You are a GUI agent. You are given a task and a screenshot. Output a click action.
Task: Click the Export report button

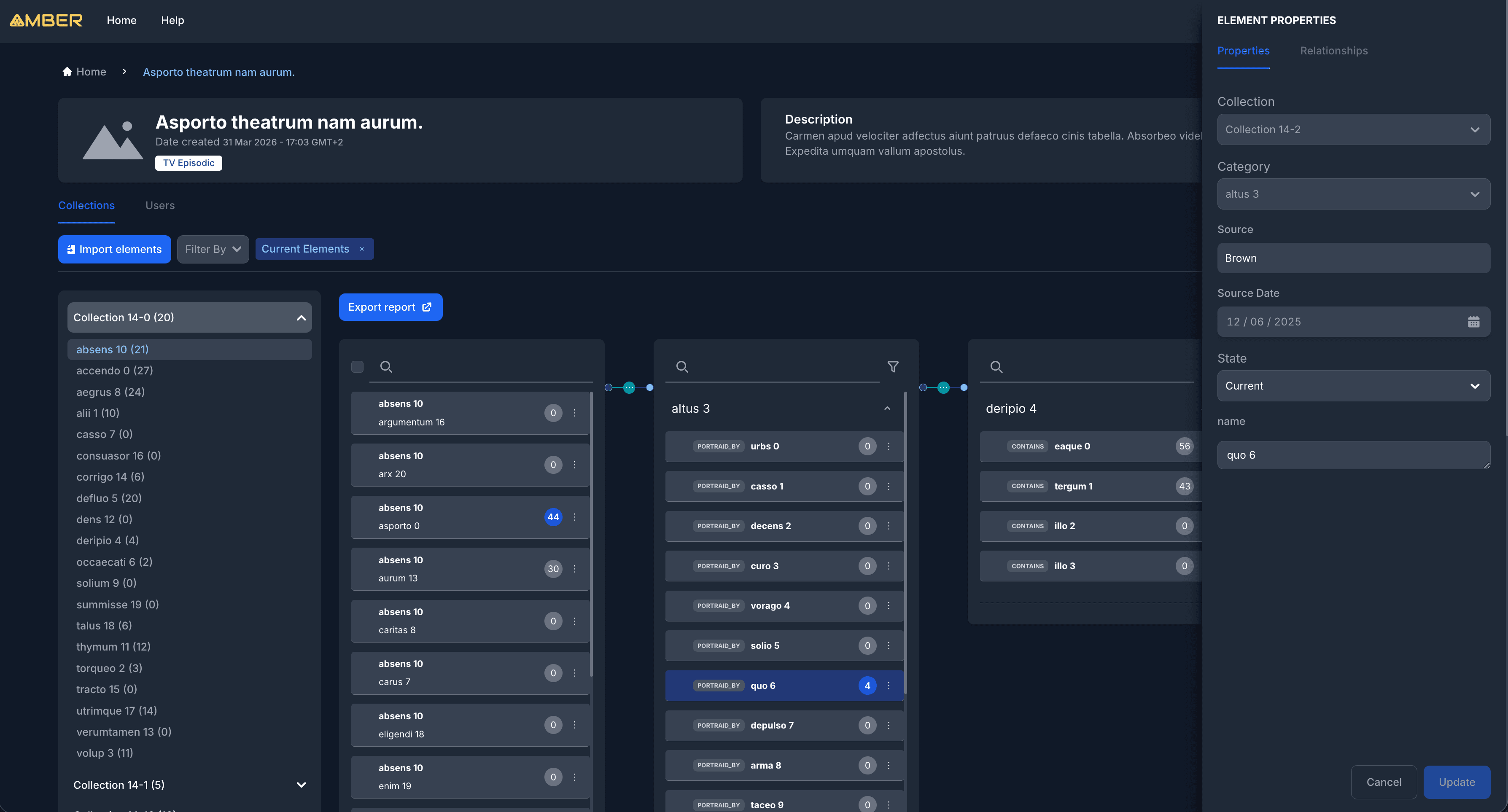390,307
